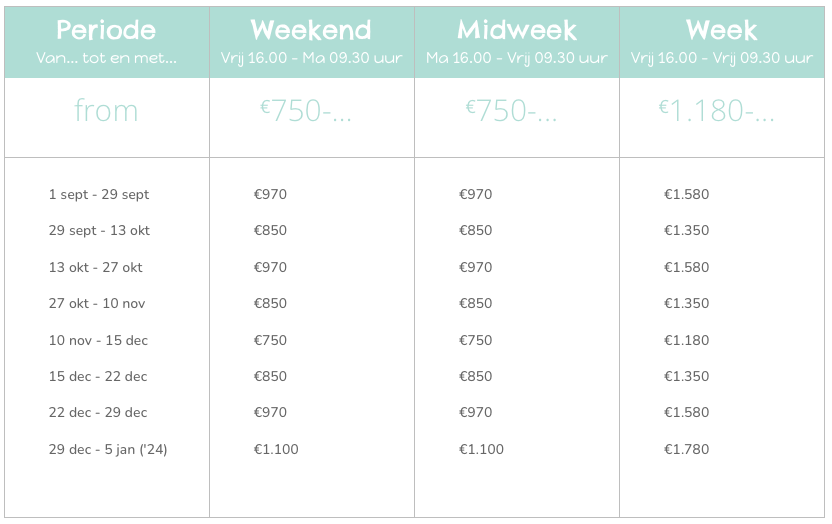832x524 pixels.
Task: Click the Periode column header
Action: pyautogui.click(x=107, y=42)
